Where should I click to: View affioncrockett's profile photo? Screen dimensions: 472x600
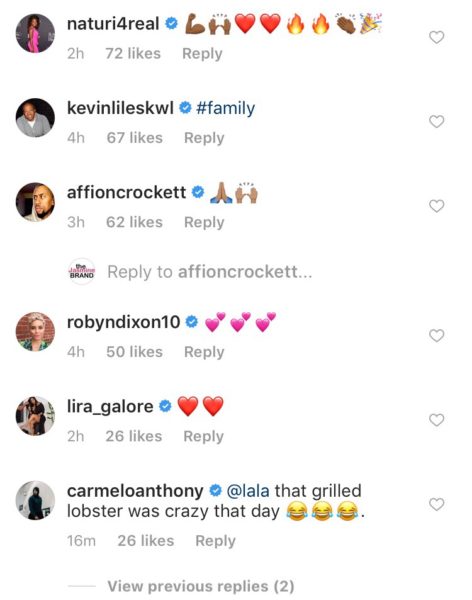click(x=35, y=202)
